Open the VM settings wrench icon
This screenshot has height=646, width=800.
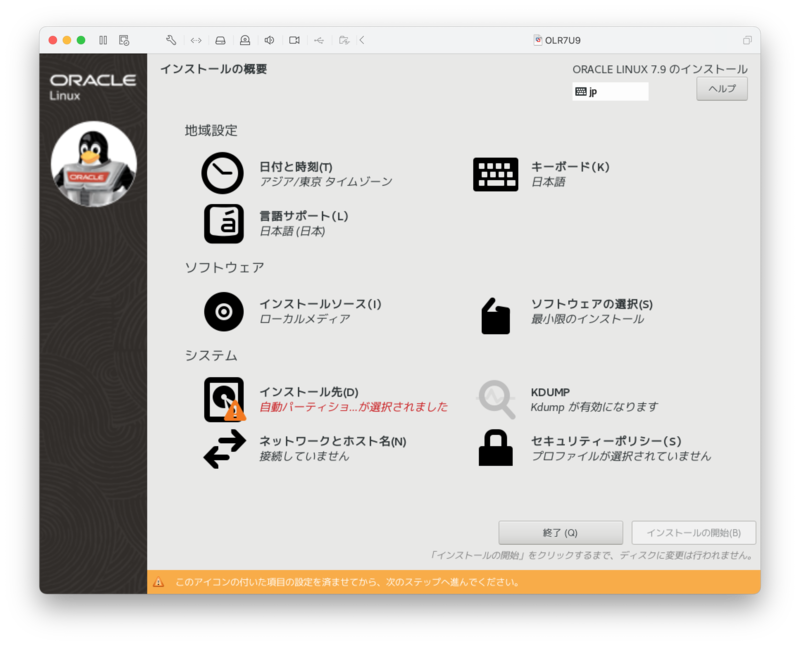(x=171, y=40)
